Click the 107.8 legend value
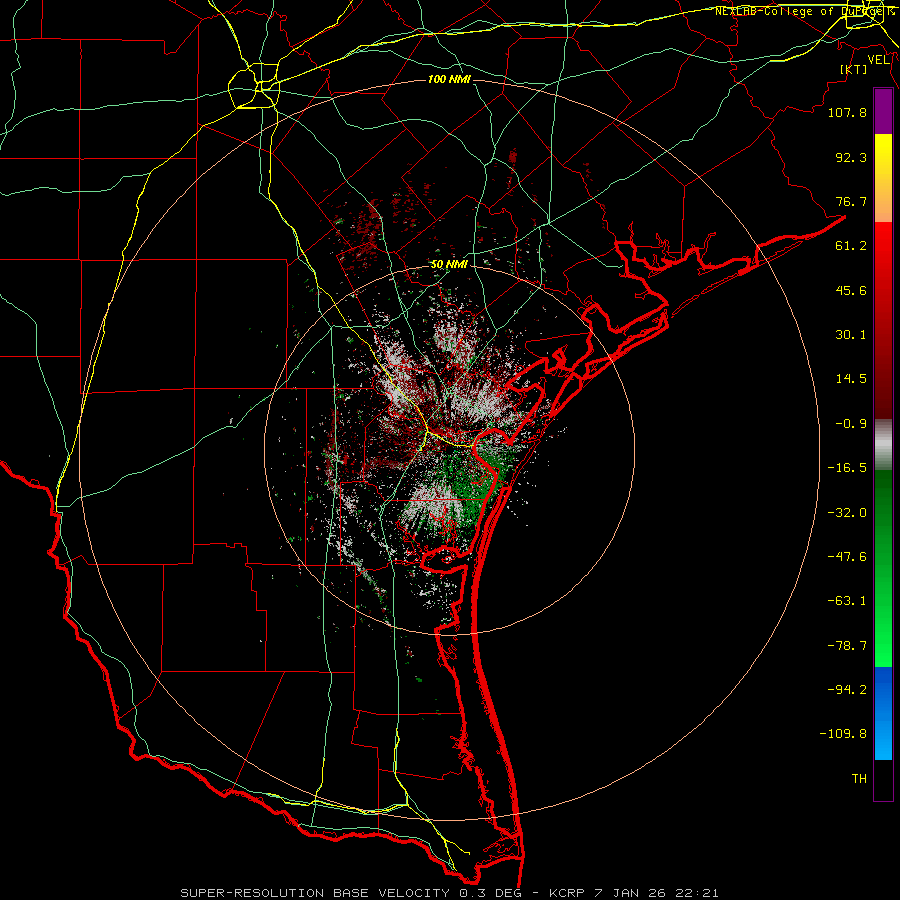 (847, 112)
